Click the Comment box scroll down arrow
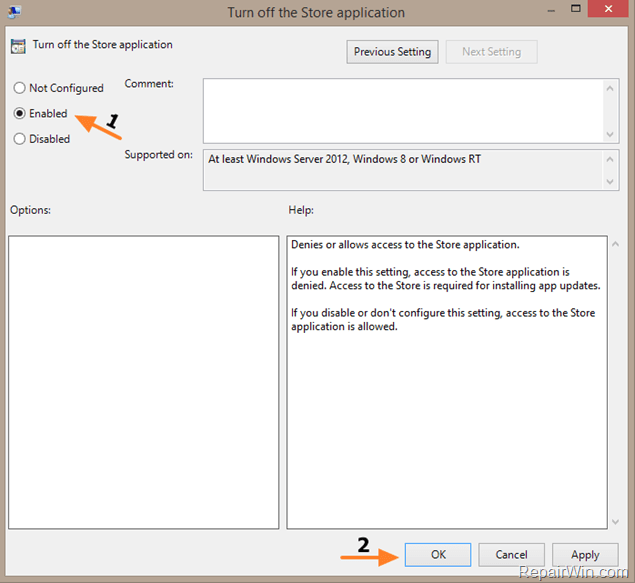 [x=610, y=134]
